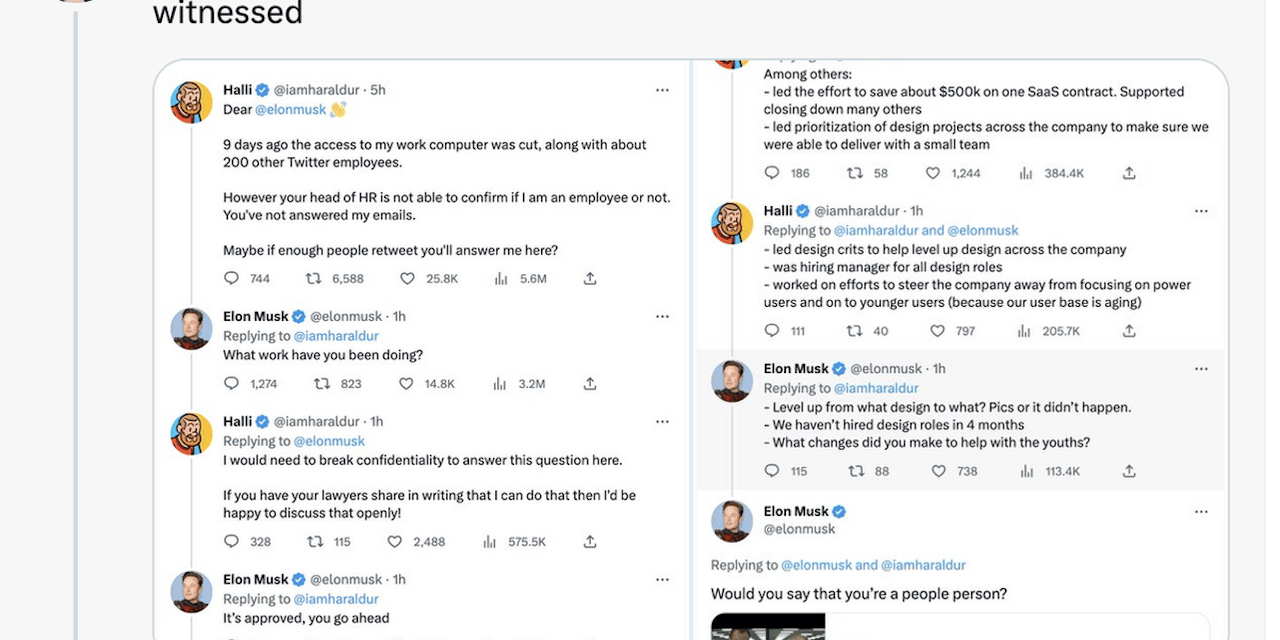Screen dimensions: 1280x640
Task: Open more options on Halli's first tweet
Action: tap(662, 90)
